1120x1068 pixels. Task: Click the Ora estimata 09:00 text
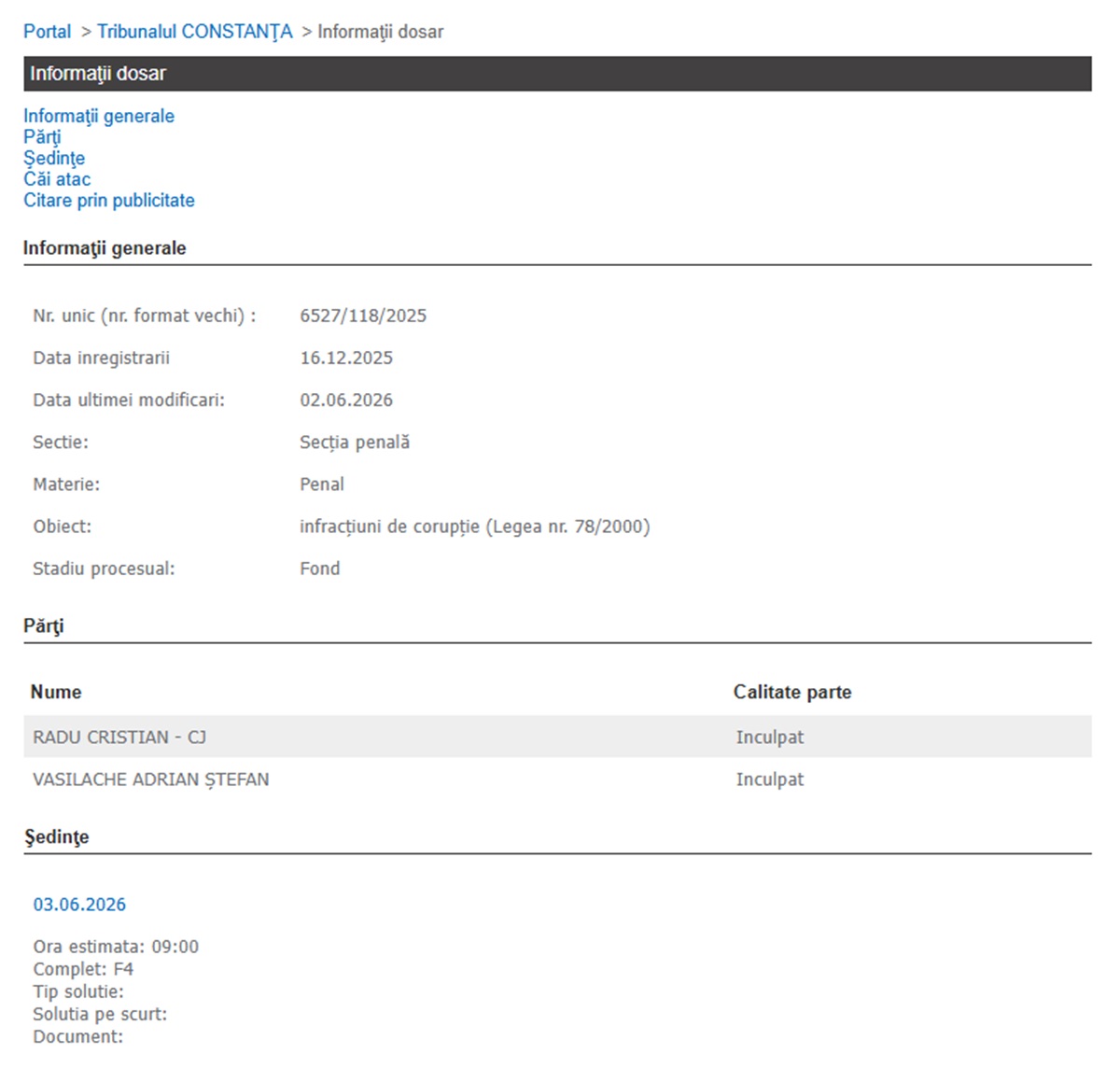116,947
